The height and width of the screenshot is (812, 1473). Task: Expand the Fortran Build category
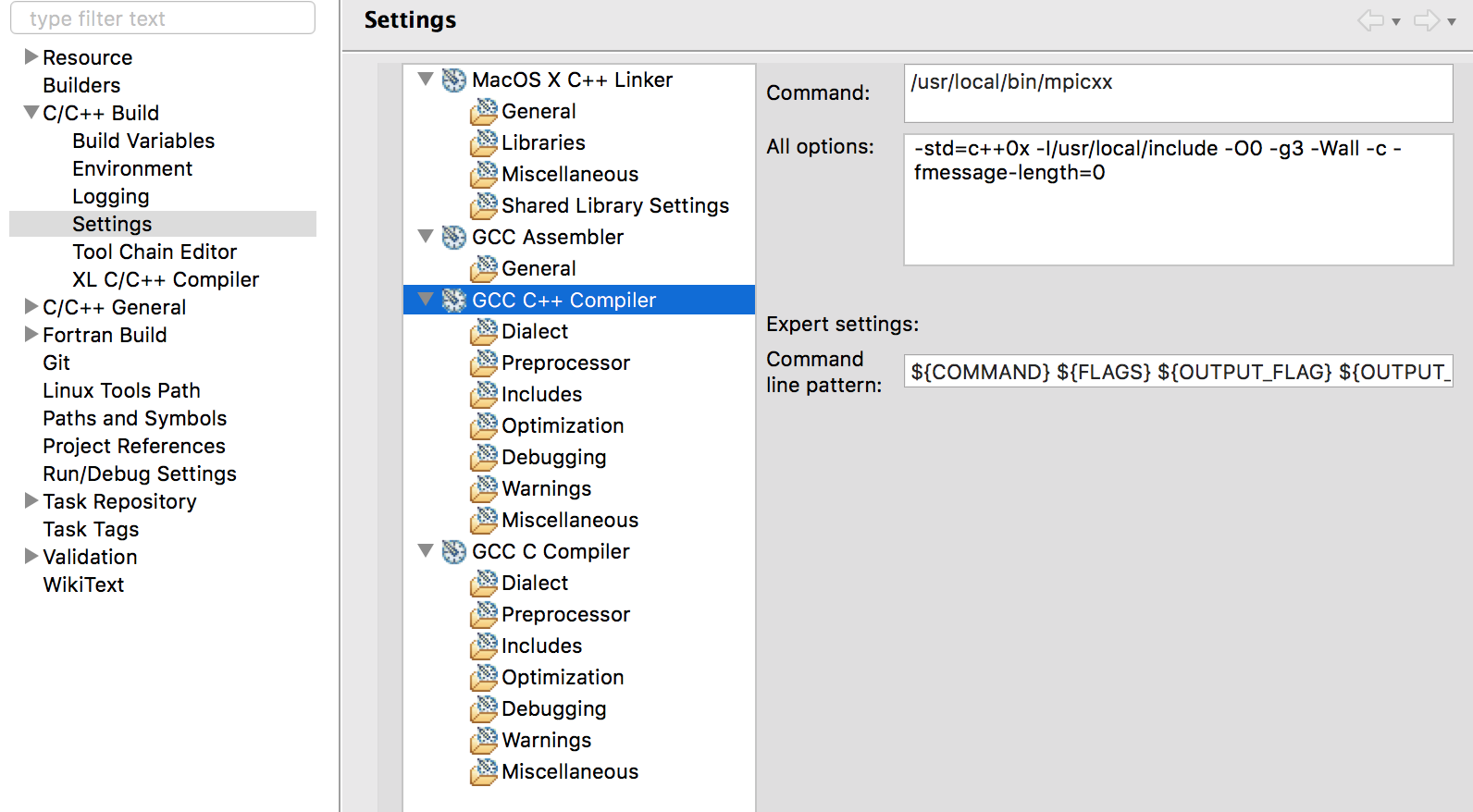tap(31, 335)
